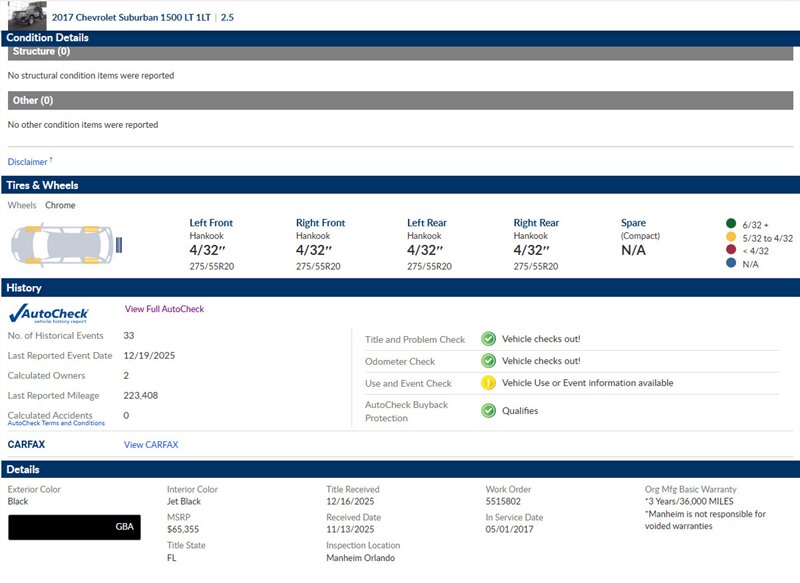Click the car tire diagram icon

click(65, 244)
